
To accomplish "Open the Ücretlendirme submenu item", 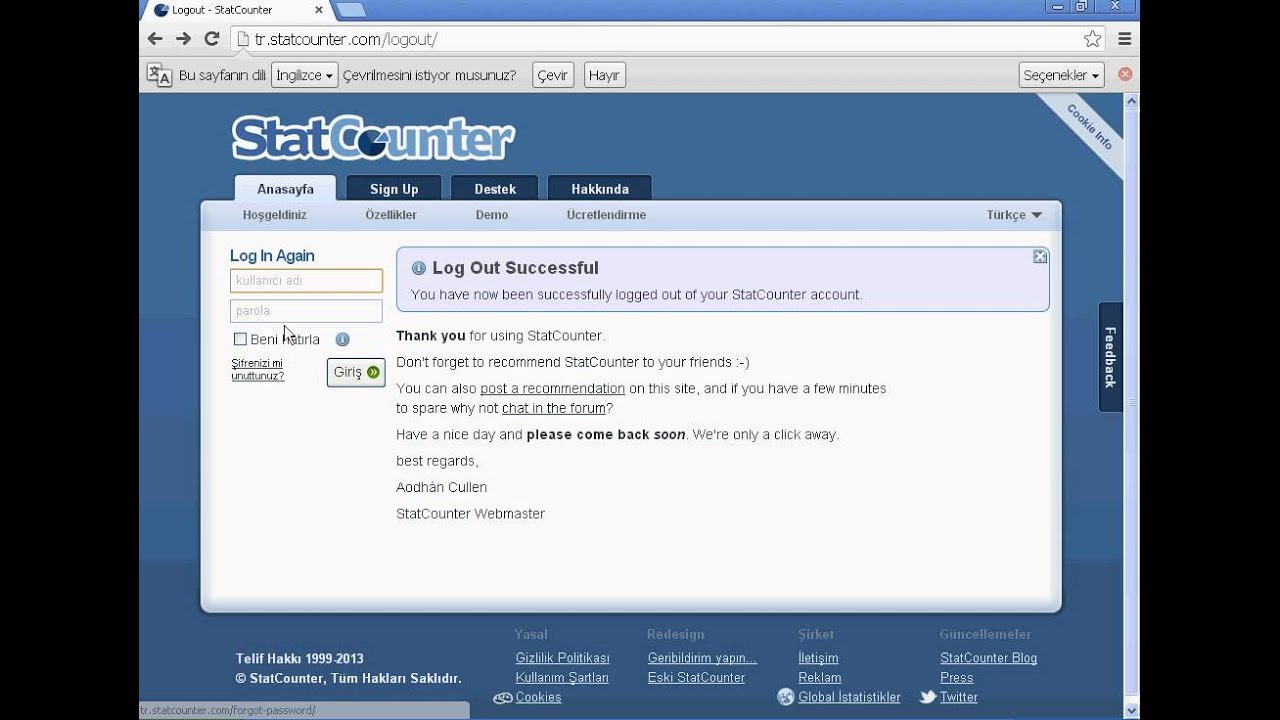I will coord(606,215).
